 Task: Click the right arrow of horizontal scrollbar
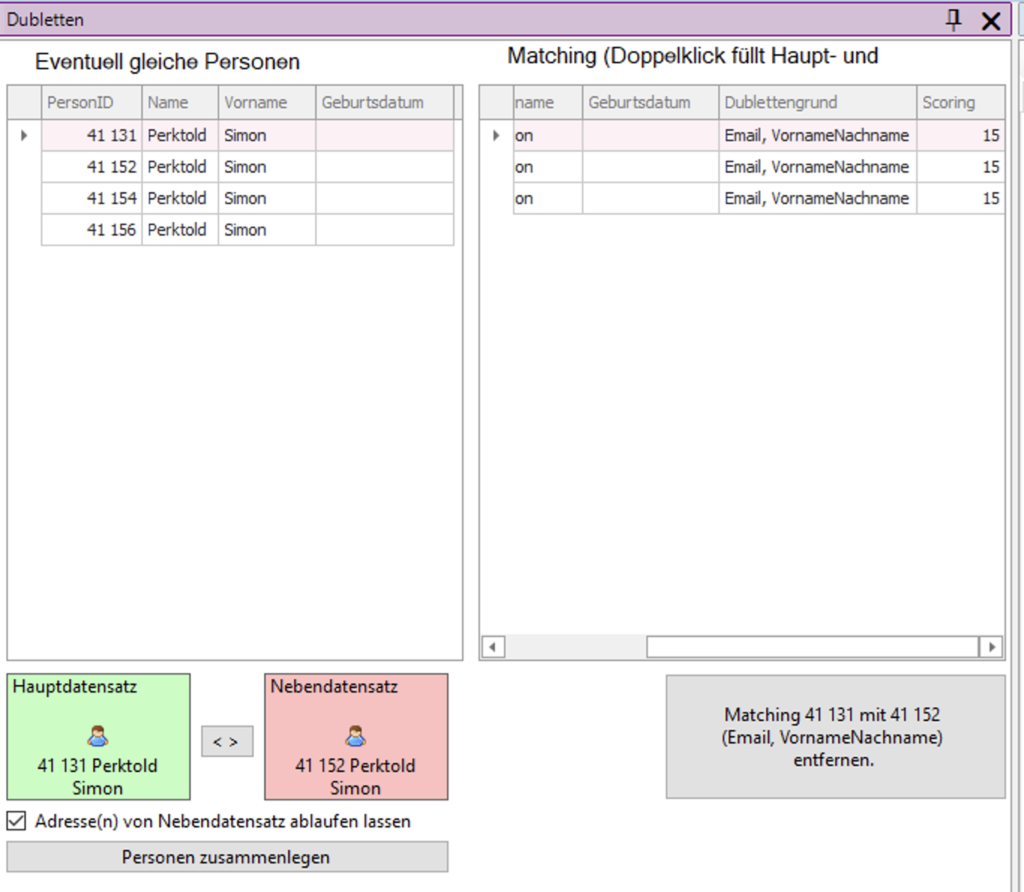[x=991, y=647]
